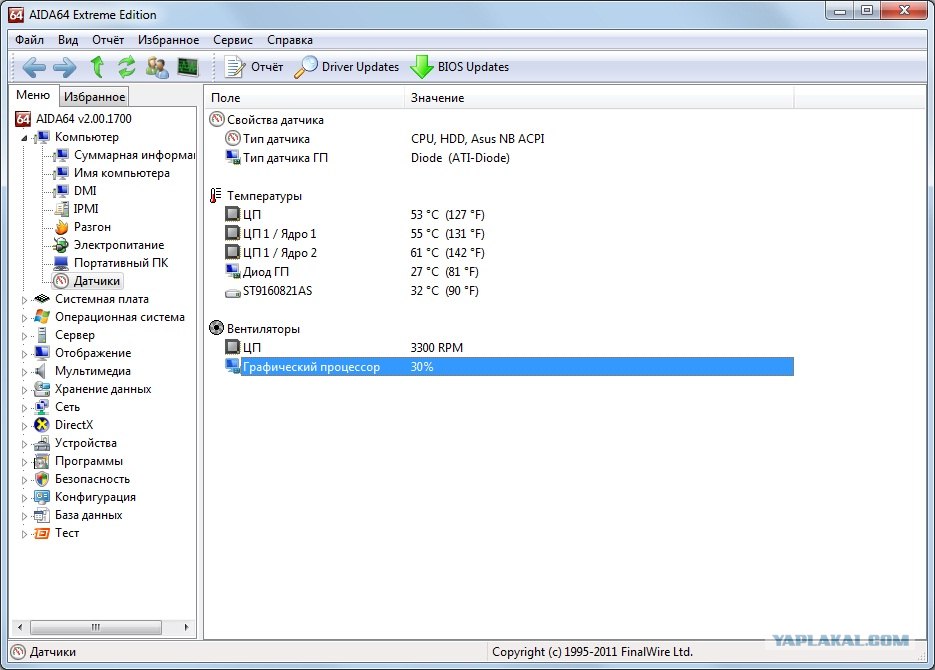Click the DirectX yellow X icon
This screenshot has height=670, width=935.
[42, 424]
